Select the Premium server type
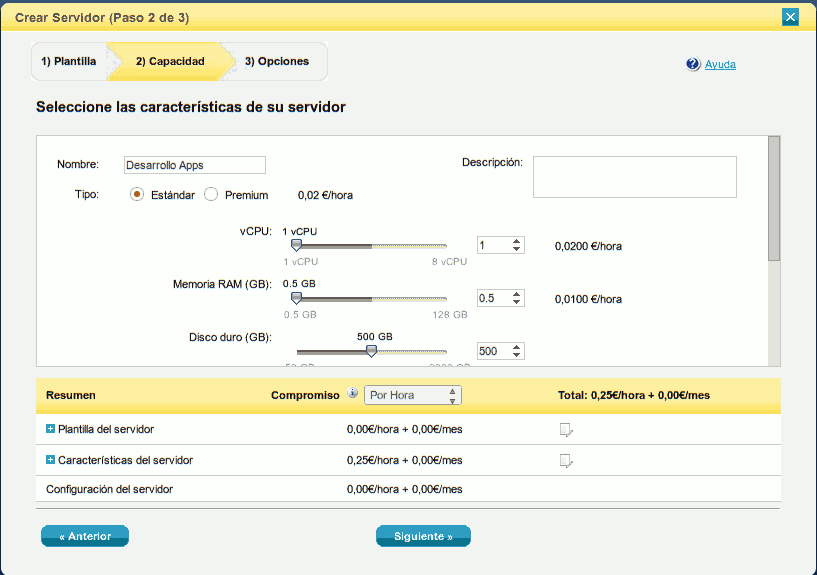This screenshot has height=575, width=817. (x=211, y=194)
